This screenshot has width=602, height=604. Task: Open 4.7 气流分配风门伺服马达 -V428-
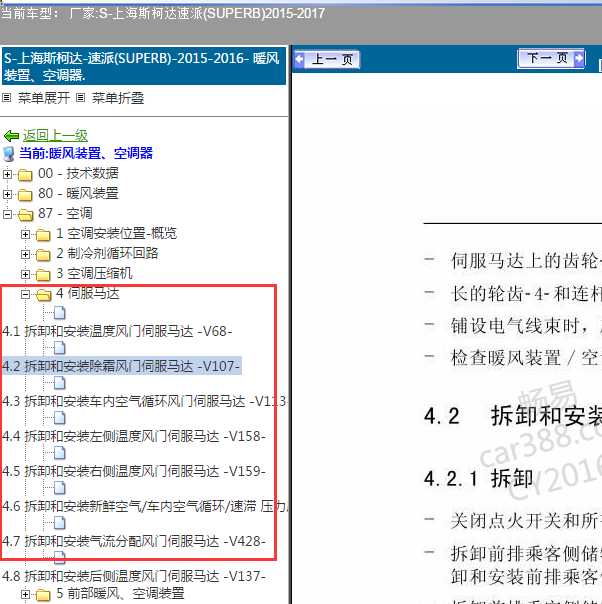(134, 542)
